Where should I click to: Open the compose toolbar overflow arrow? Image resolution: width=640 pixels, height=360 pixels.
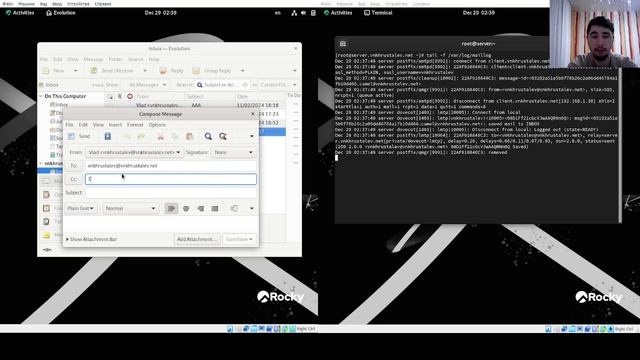pyautogui.click(x=251, y=136)
